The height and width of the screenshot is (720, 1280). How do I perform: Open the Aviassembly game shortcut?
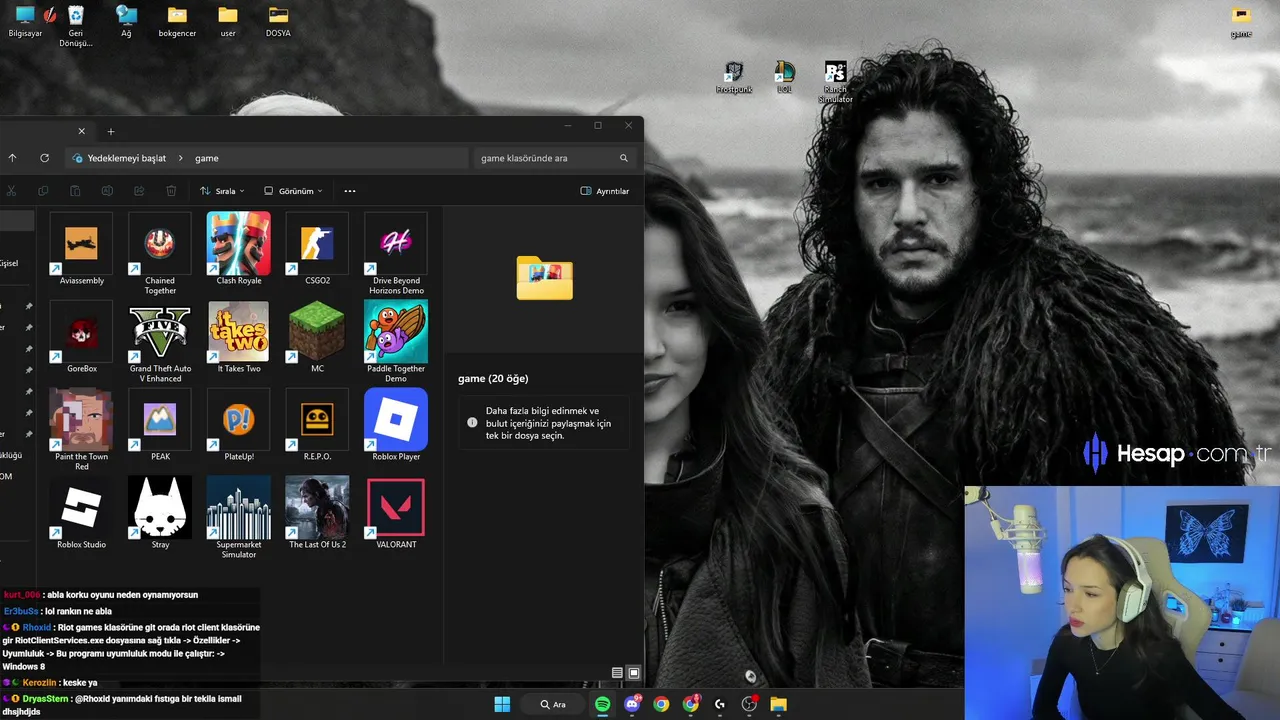[x=81, y=249]
